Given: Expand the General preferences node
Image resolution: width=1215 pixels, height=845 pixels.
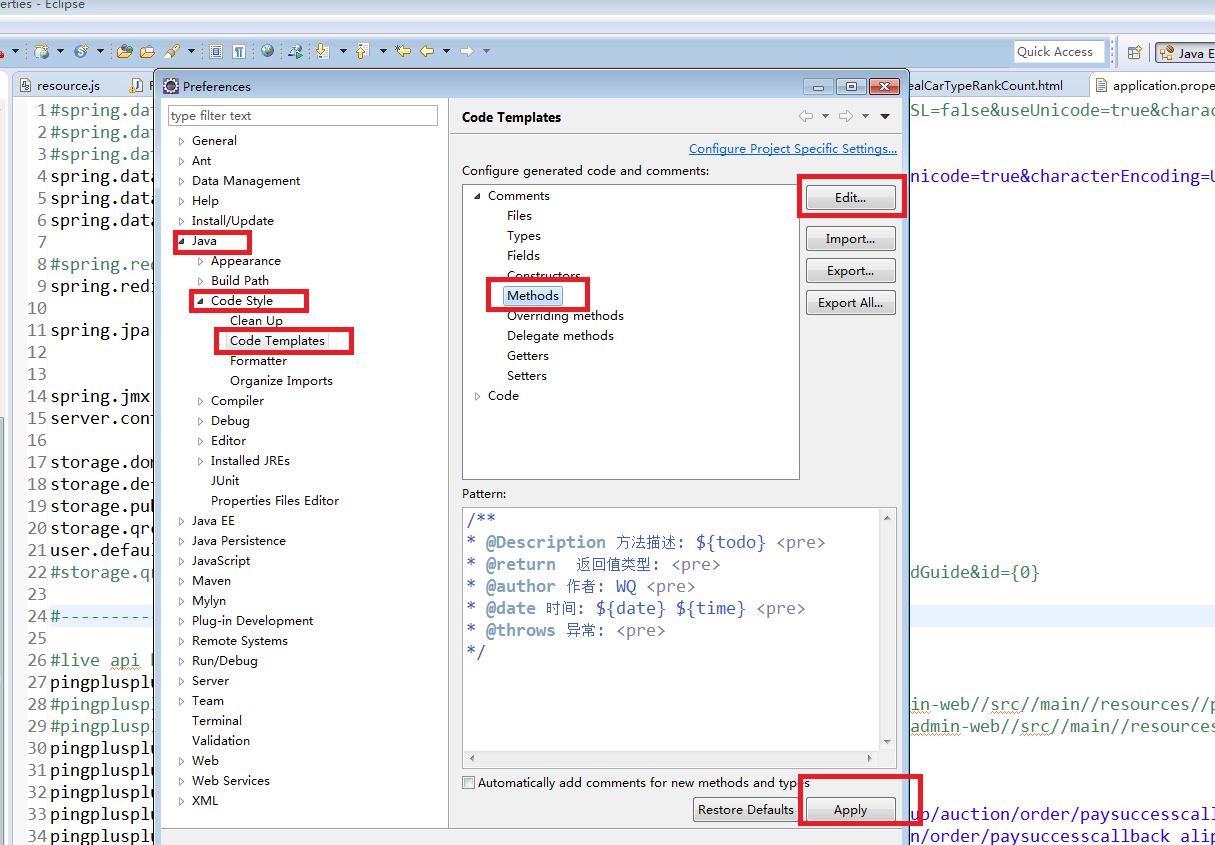Looking at the screenshot, I should (182, 141).
